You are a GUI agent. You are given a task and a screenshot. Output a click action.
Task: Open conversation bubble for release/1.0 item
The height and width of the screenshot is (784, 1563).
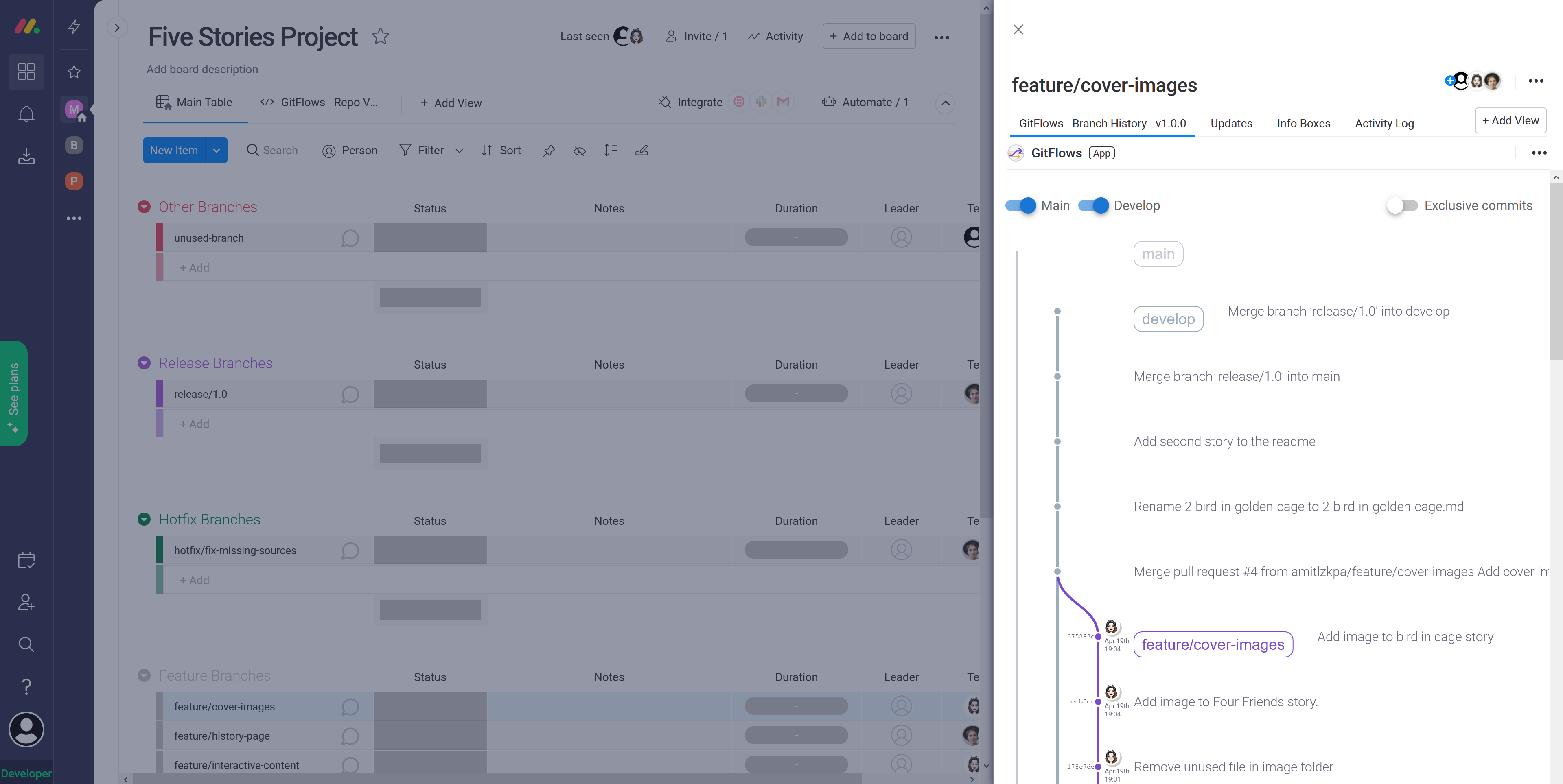tap(350, 395)
